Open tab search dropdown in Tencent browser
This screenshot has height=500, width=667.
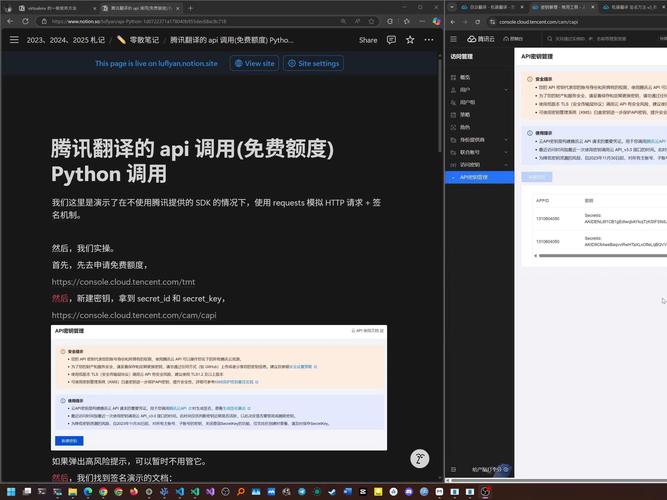pyautogui.click(x=452, y=7)
